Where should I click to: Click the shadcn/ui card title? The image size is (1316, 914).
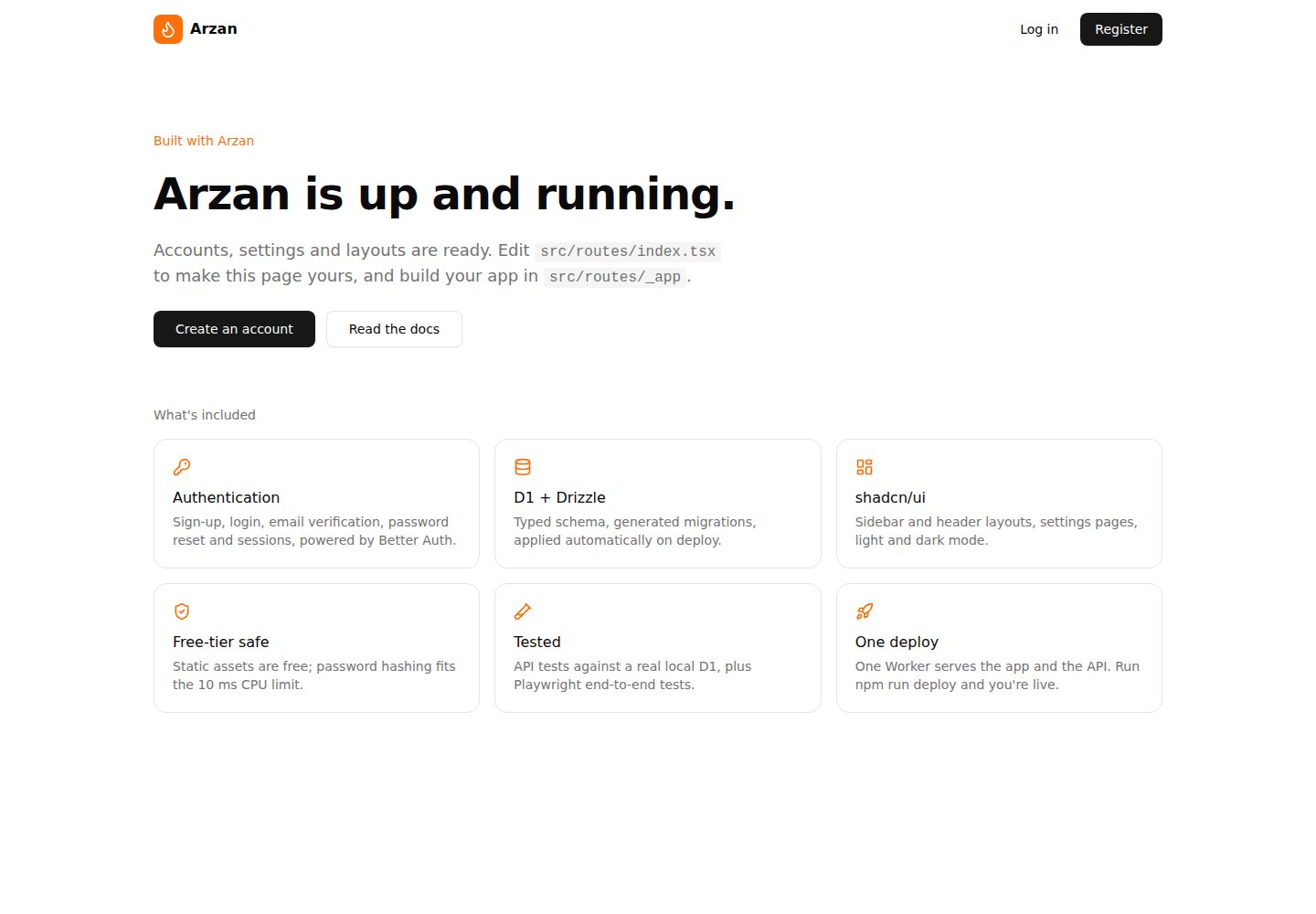890,497
